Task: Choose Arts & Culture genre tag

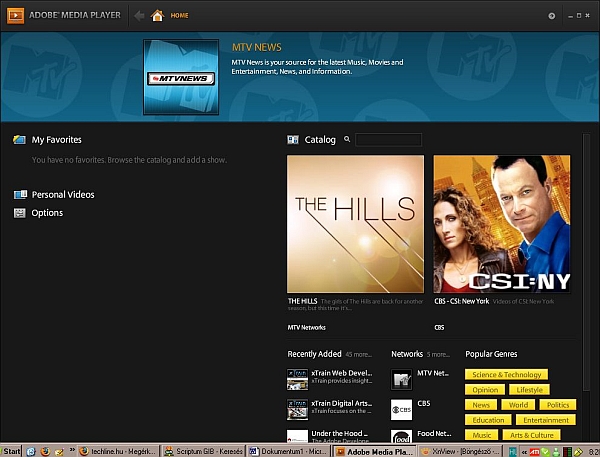Action: (531, 435)
